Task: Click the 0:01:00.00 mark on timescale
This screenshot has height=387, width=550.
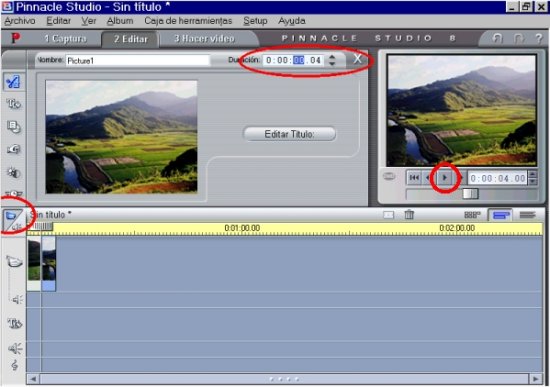Action: pyautogui.click(x=242, y=228)
